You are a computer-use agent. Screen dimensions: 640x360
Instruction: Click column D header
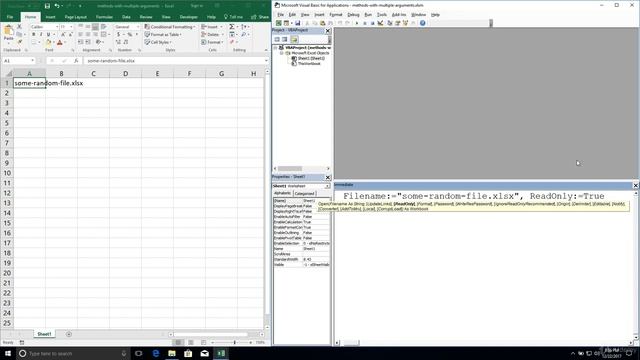pyautogui.click(x=125, y=73)
